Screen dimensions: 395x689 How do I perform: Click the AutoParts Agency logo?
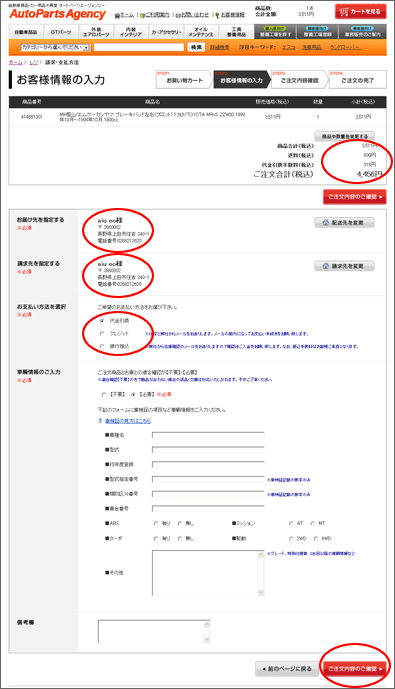coord(58,14)
